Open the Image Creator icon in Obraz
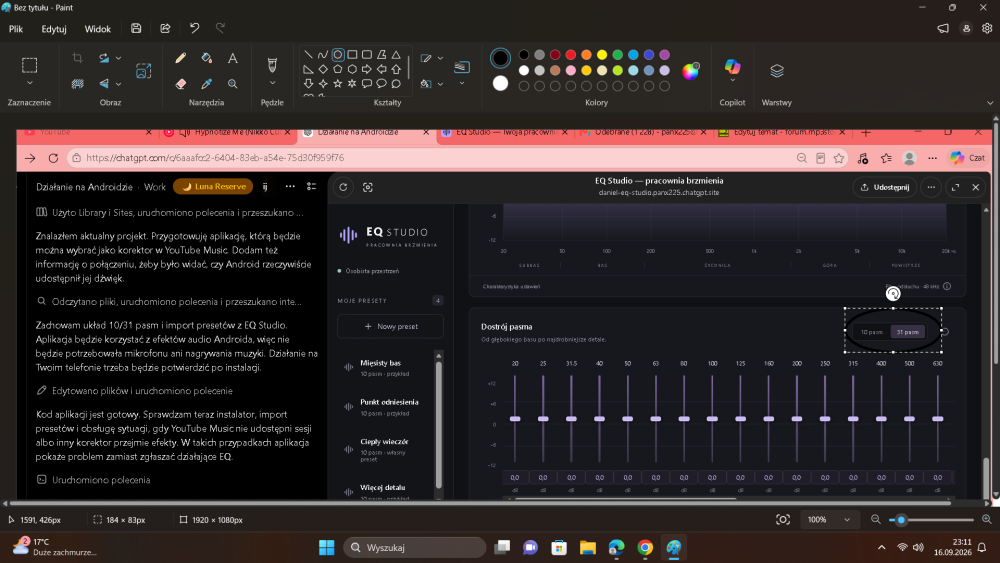Image resolution: width=1000 pixels, height=563 pixels. (x=143, y=71)
